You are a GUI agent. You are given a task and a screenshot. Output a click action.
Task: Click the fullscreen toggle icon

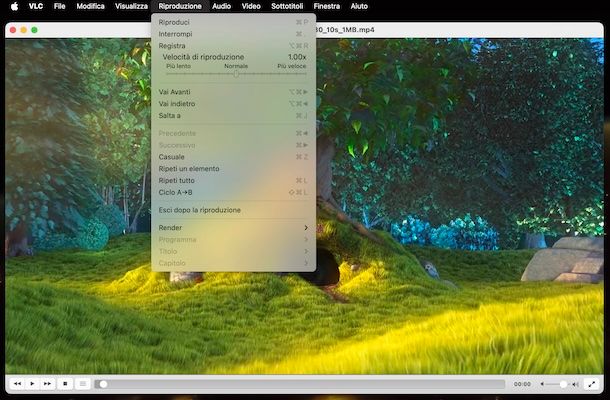pos(591,384)
